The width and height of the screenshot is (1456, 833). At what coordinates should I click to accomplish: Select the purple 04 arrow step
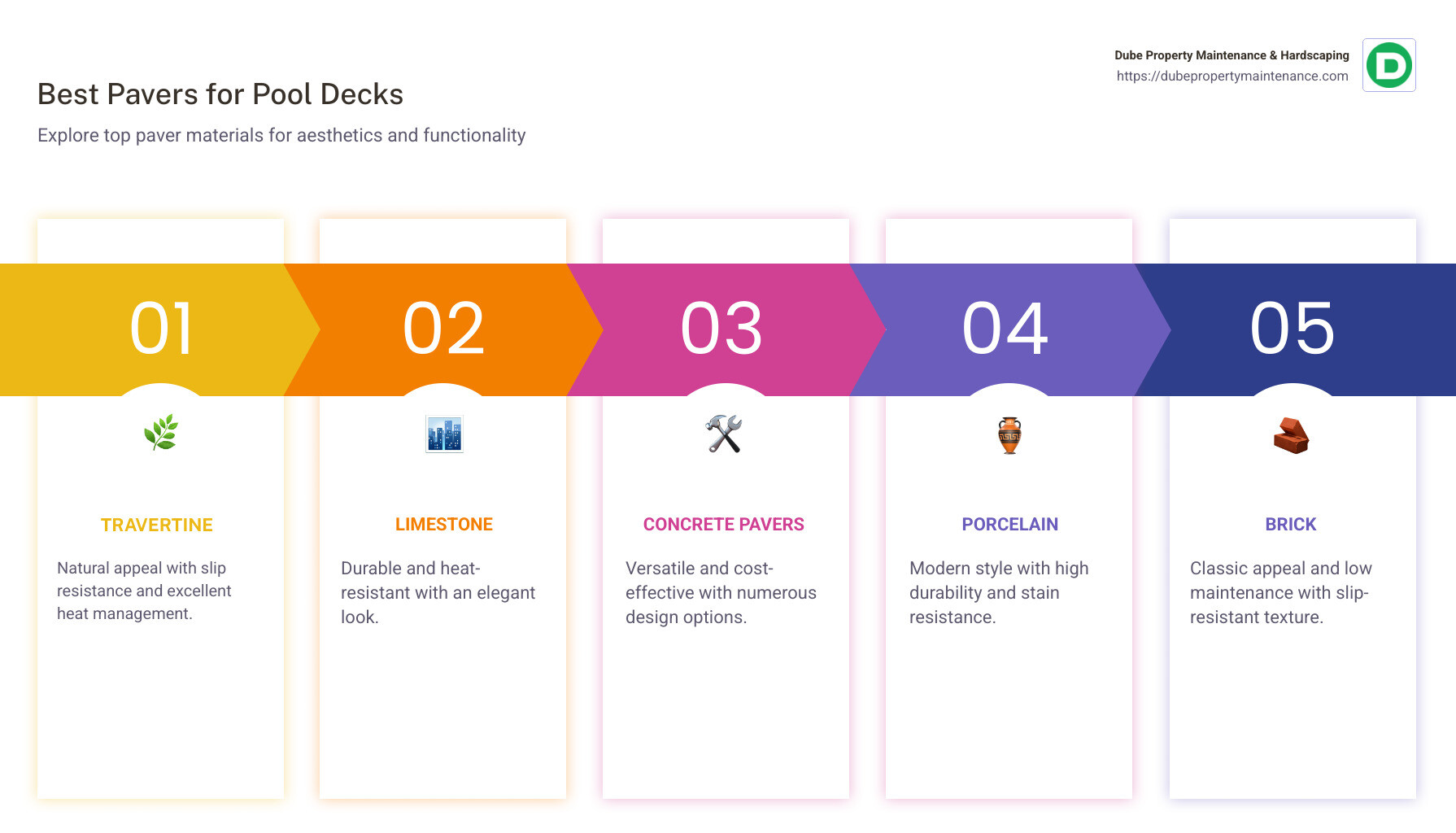tap(1005, 329)
